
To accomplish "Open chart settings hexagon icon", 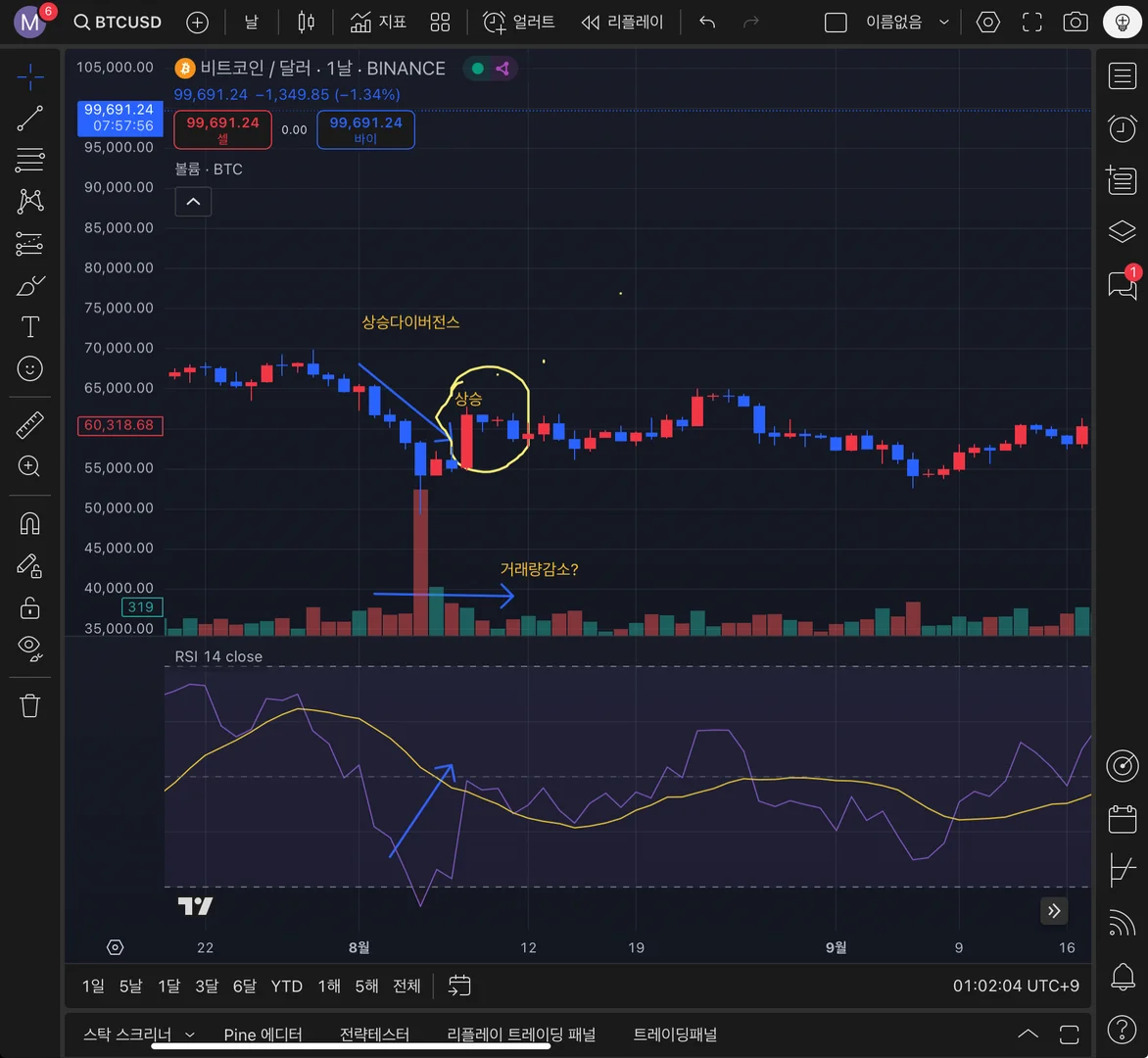I will tap(987, 22).
